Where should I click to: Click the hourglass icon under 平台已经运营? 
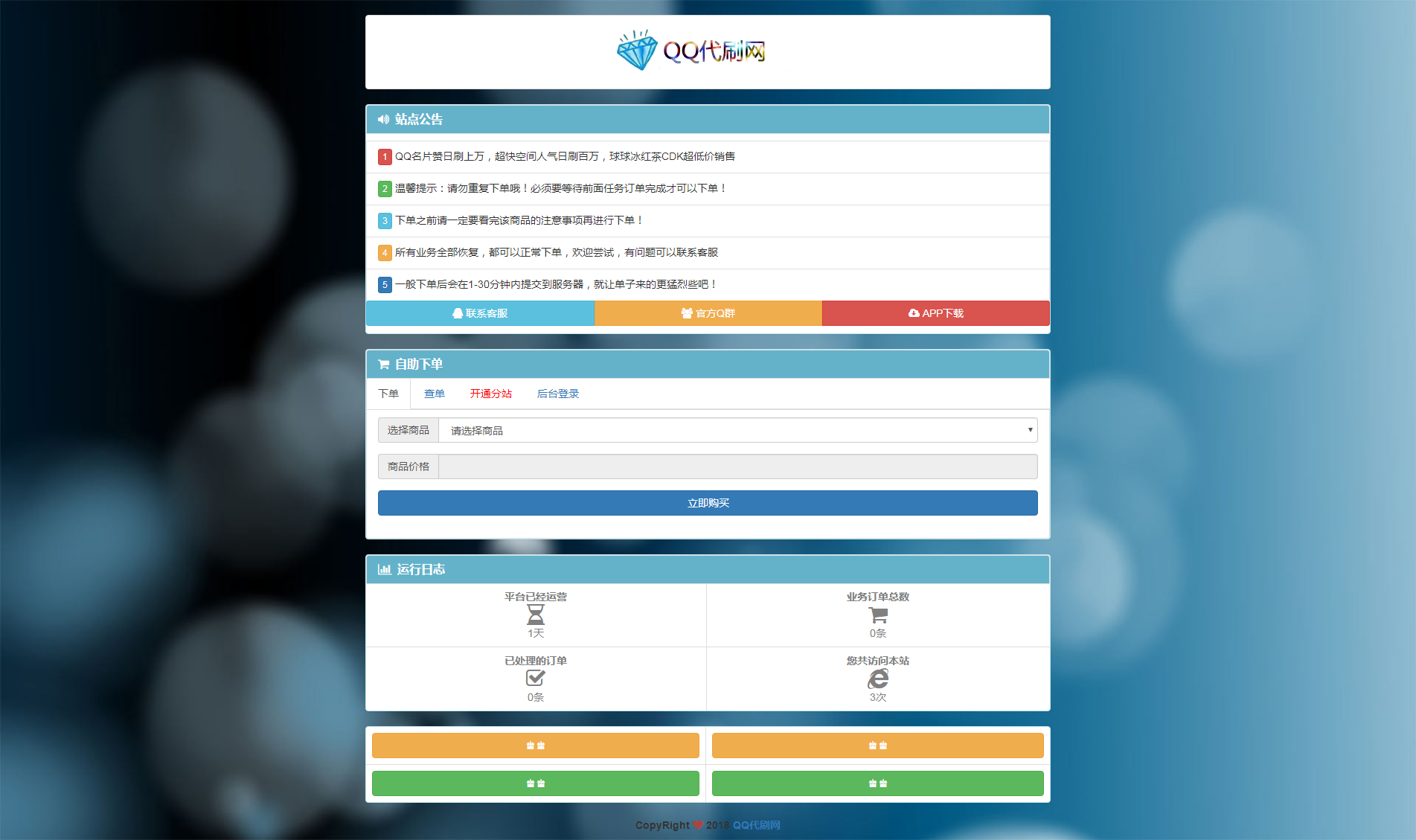click(x=536, y=615)
